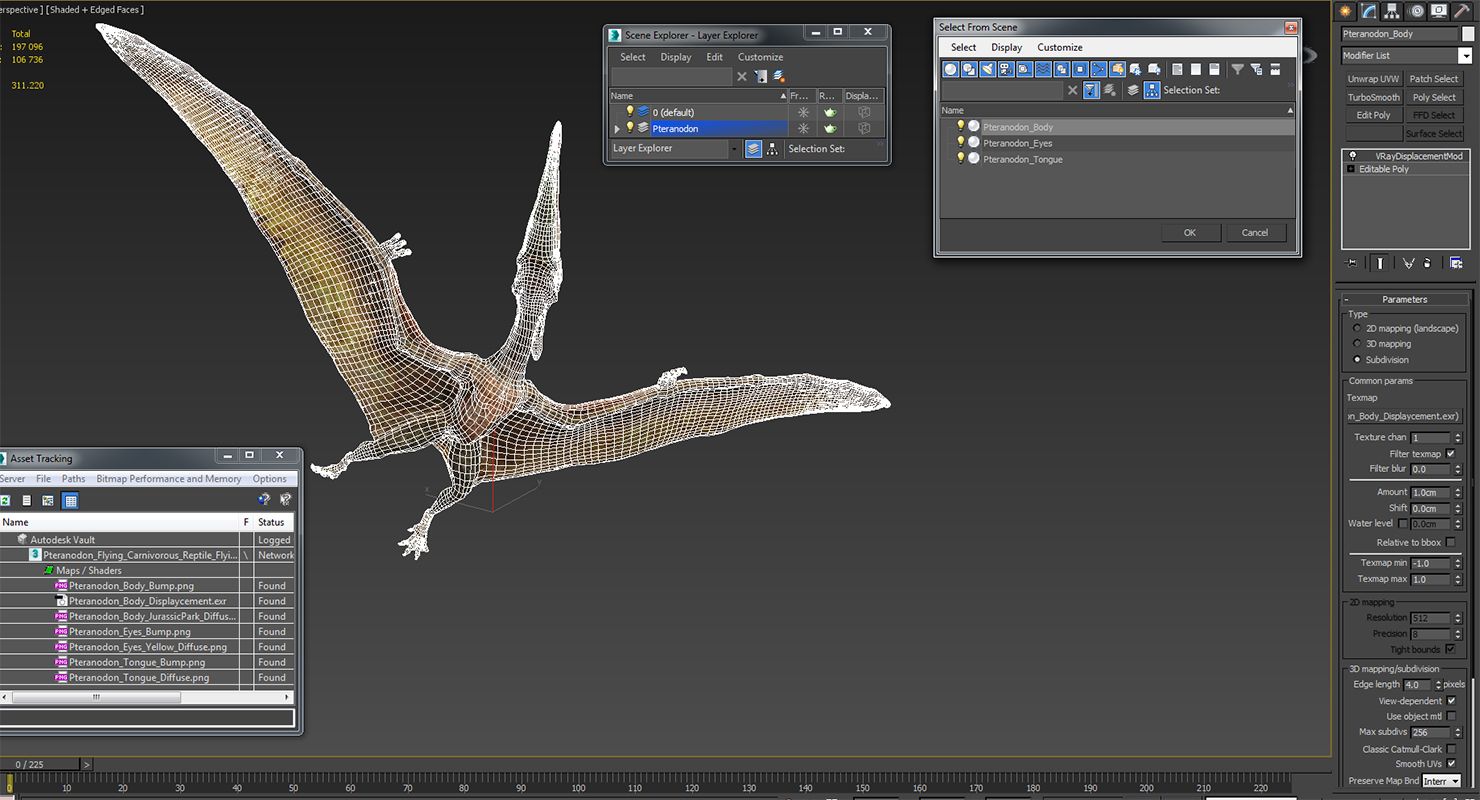Toggle VRayDisplacementMod lightbulb in modifier stack
Viewport: 1480px width, 800px height.
point(1352,156)
